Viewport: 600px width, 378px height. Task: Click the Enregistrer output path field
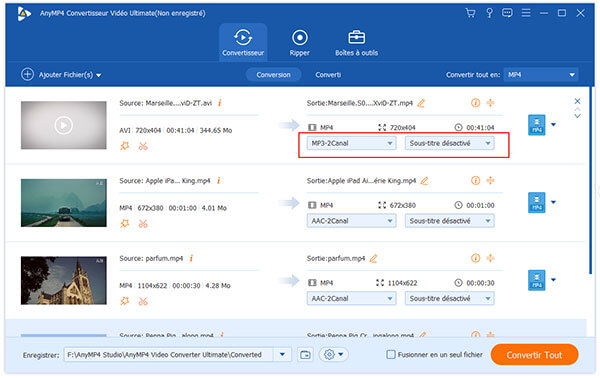(168, 355)
